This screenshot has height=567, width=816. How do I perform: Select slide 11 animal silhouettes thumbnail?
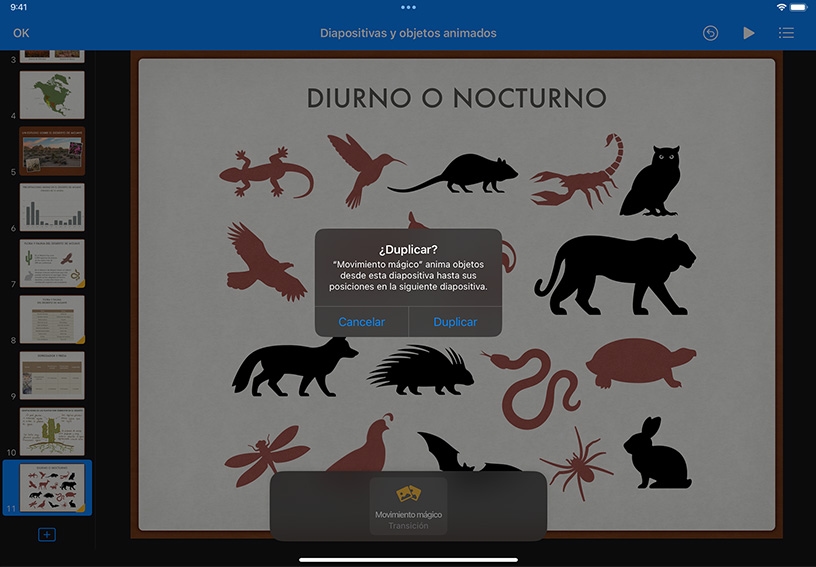pyautogui.click(x=52, y=488)
